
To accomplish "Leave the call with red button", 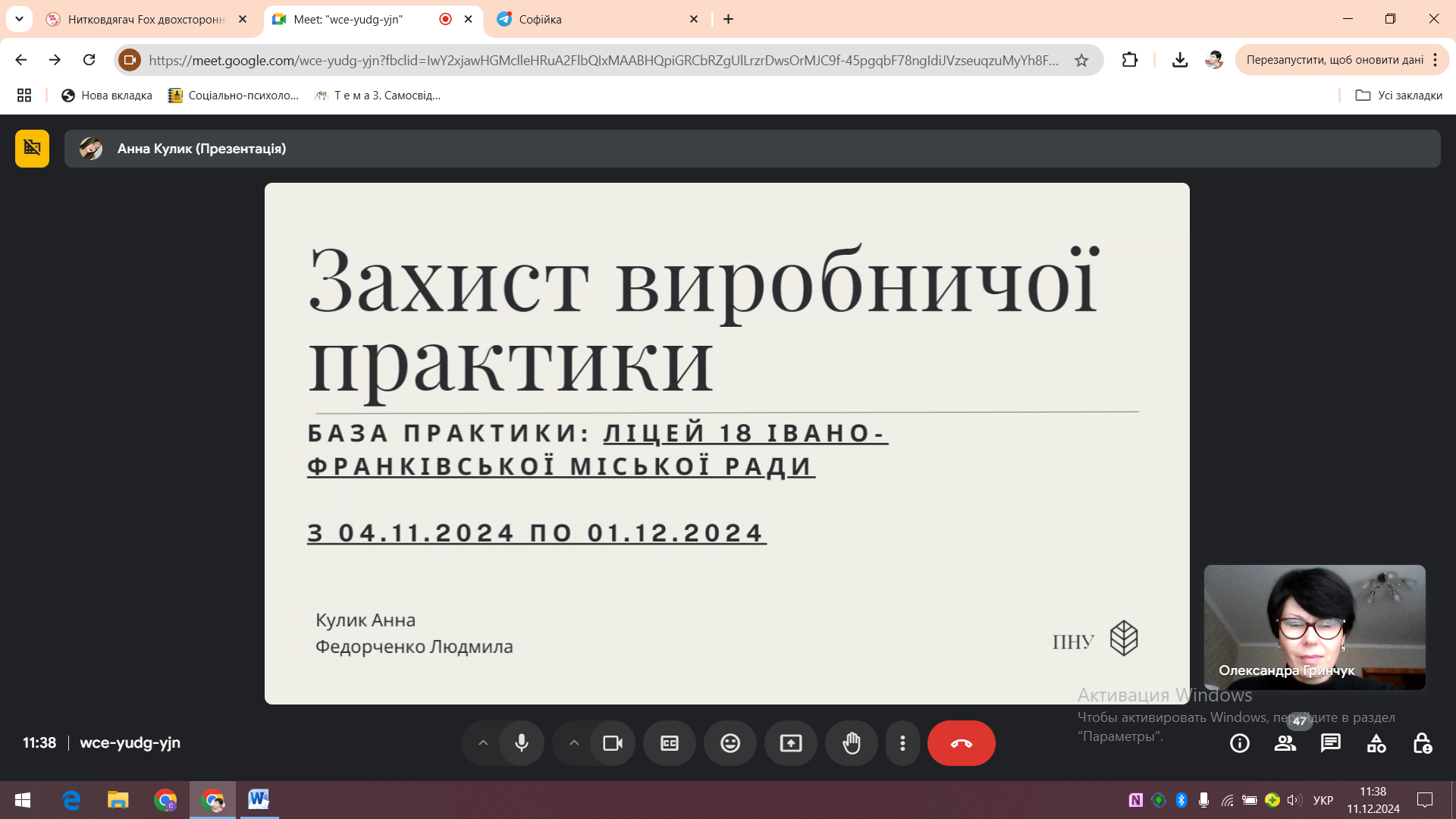I will (961, 743).
